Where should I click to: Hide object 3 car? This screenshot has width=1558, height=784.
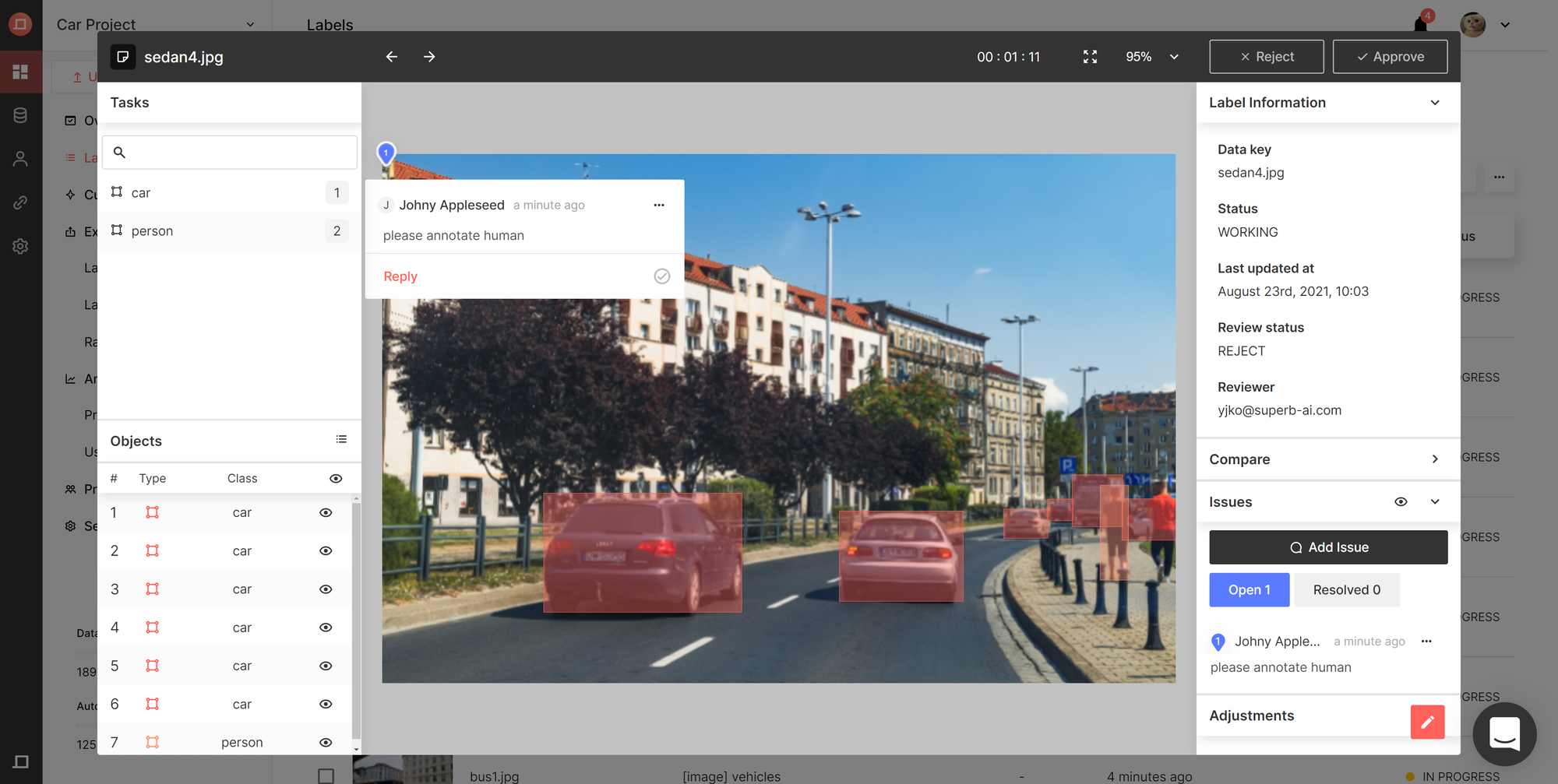(x=326, y=589)
